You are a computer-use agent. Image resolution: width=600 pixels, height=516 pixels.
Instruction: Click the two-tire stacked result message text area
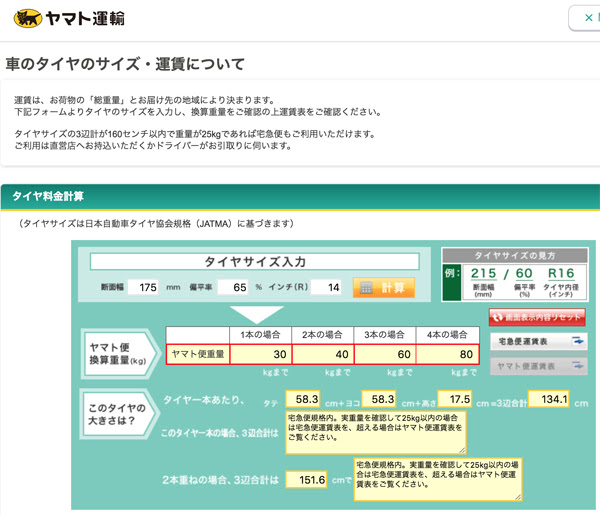click(438, 479)
